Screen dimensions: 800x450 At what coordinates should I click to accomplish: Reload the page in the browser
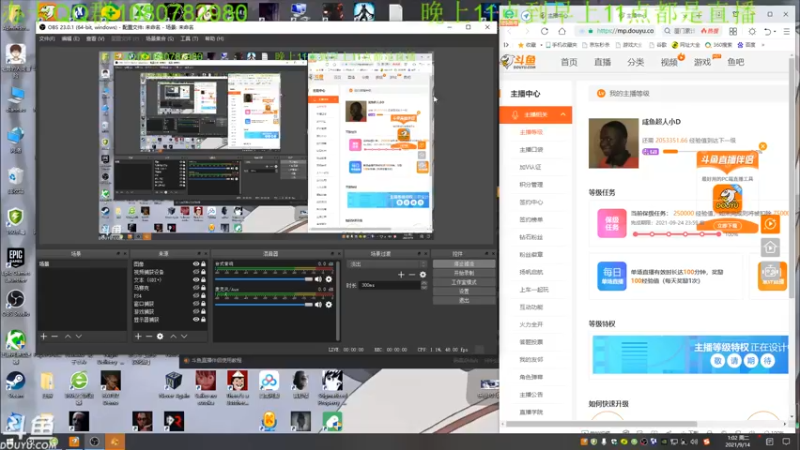pyautogui.click(x=545, y=31)
